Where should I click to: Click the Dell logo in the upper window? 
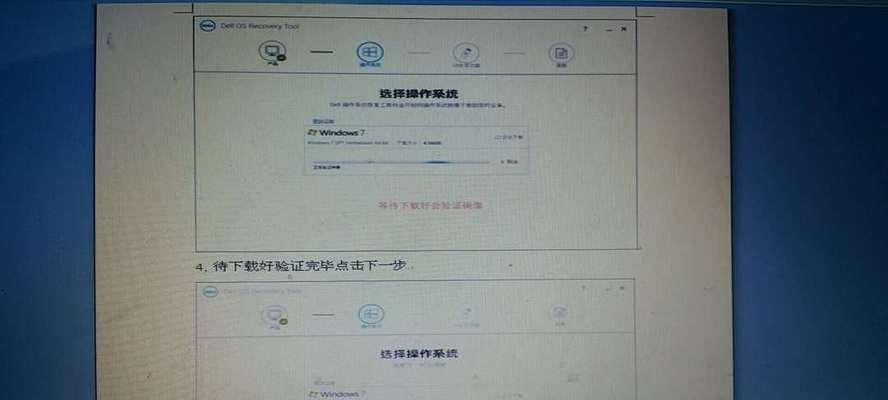tap(208, 26)
